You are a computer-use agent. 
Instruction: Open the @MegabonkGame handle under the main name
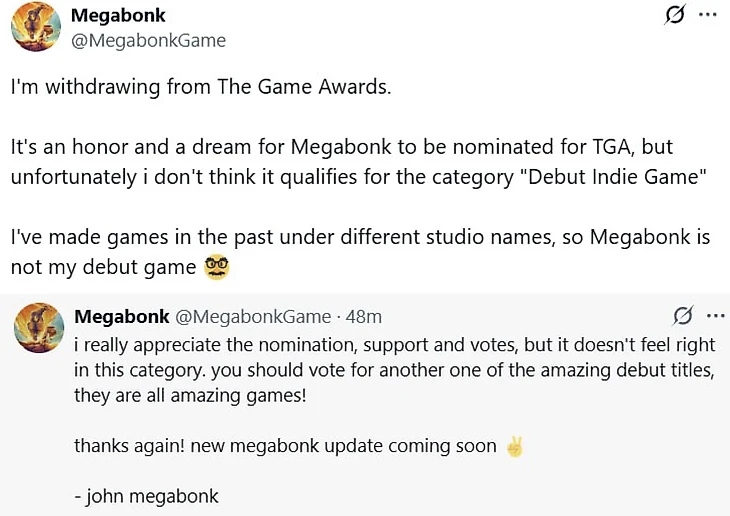coord(148,41)
